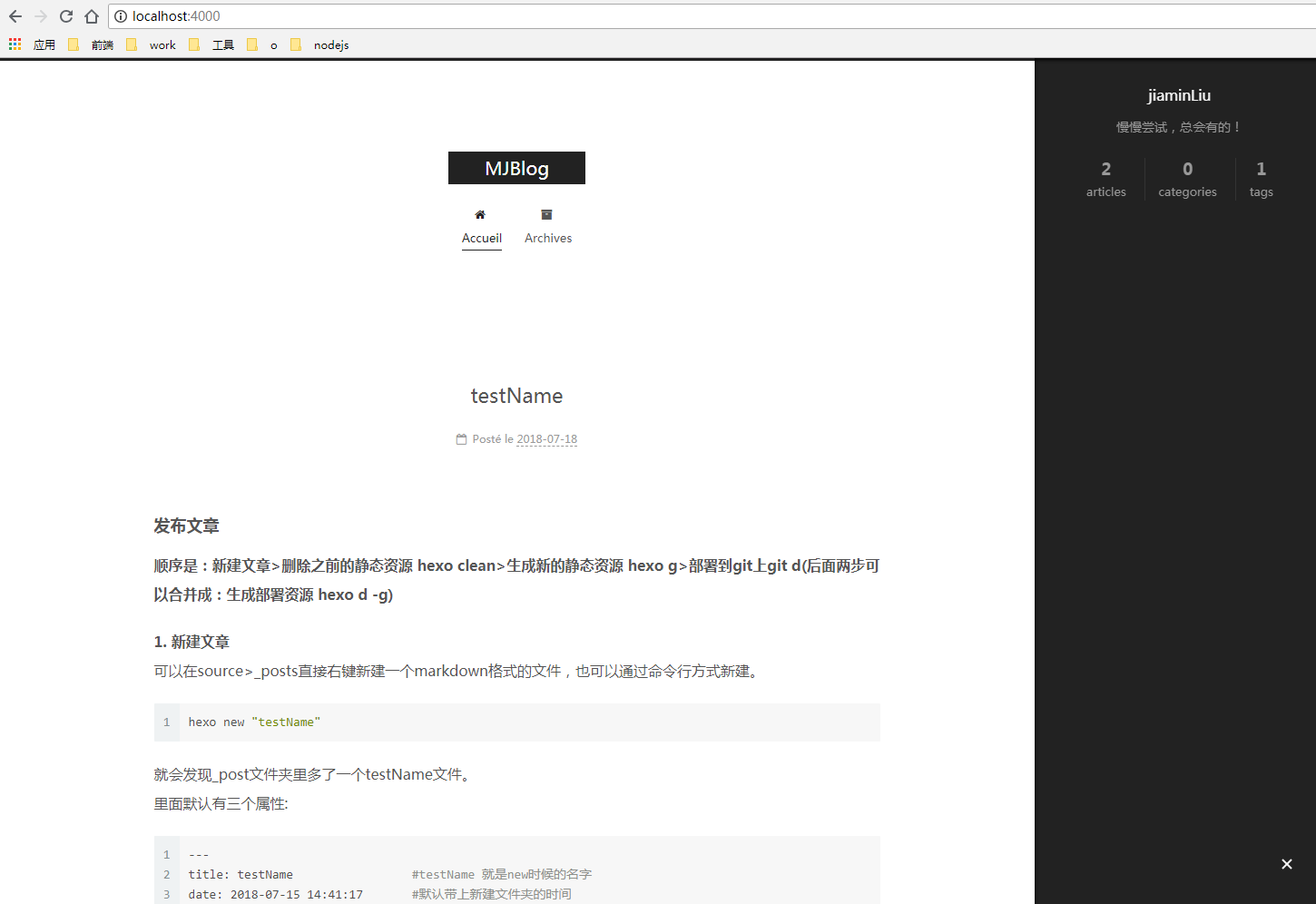Viewport: 1316px width, 904px height.
Task: Open the 0 categories count link
Action: (1187, 179)
